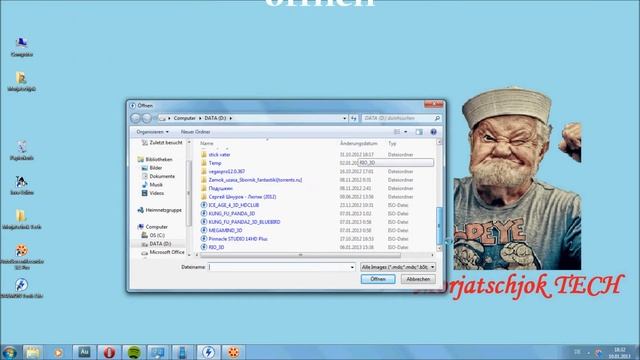Open the Opera browser taskbar icon

click(x=109, y=352)
